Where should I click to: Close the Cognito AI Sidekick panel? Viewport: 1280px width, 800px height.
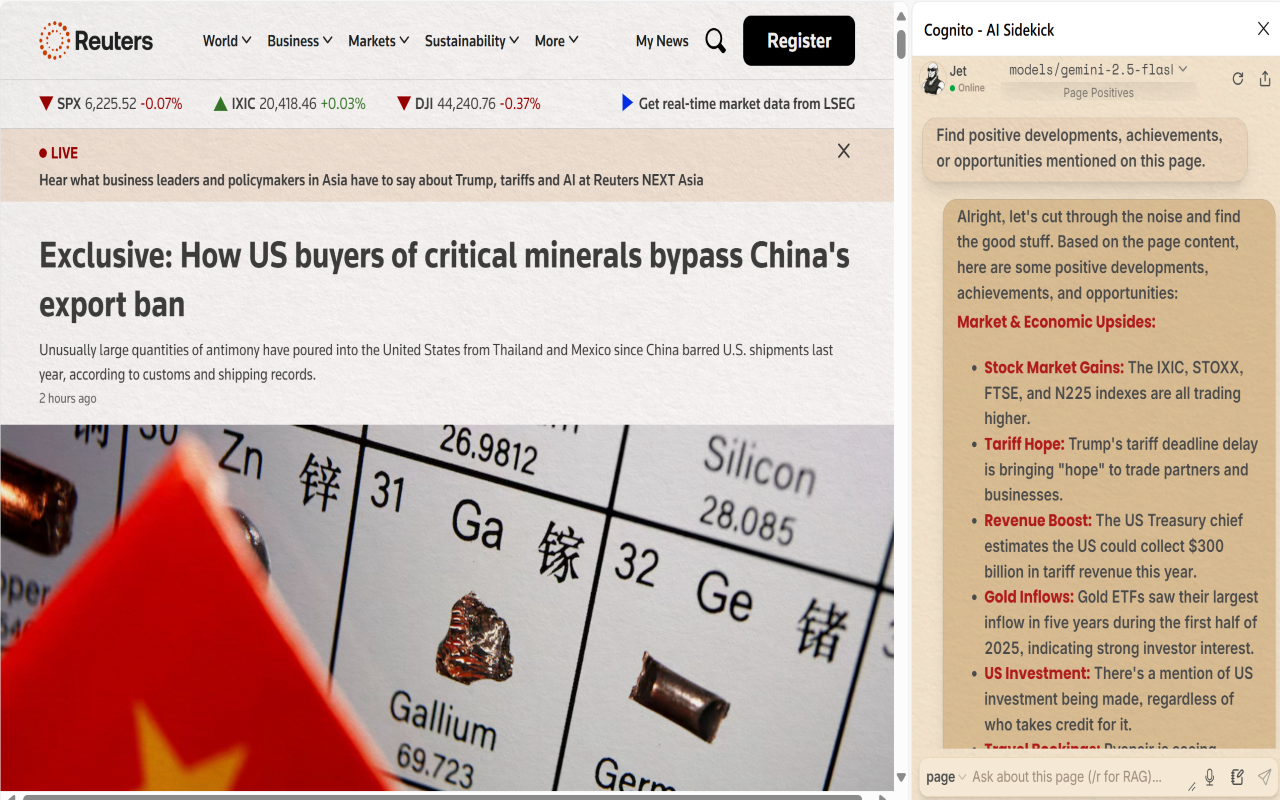1263,29
